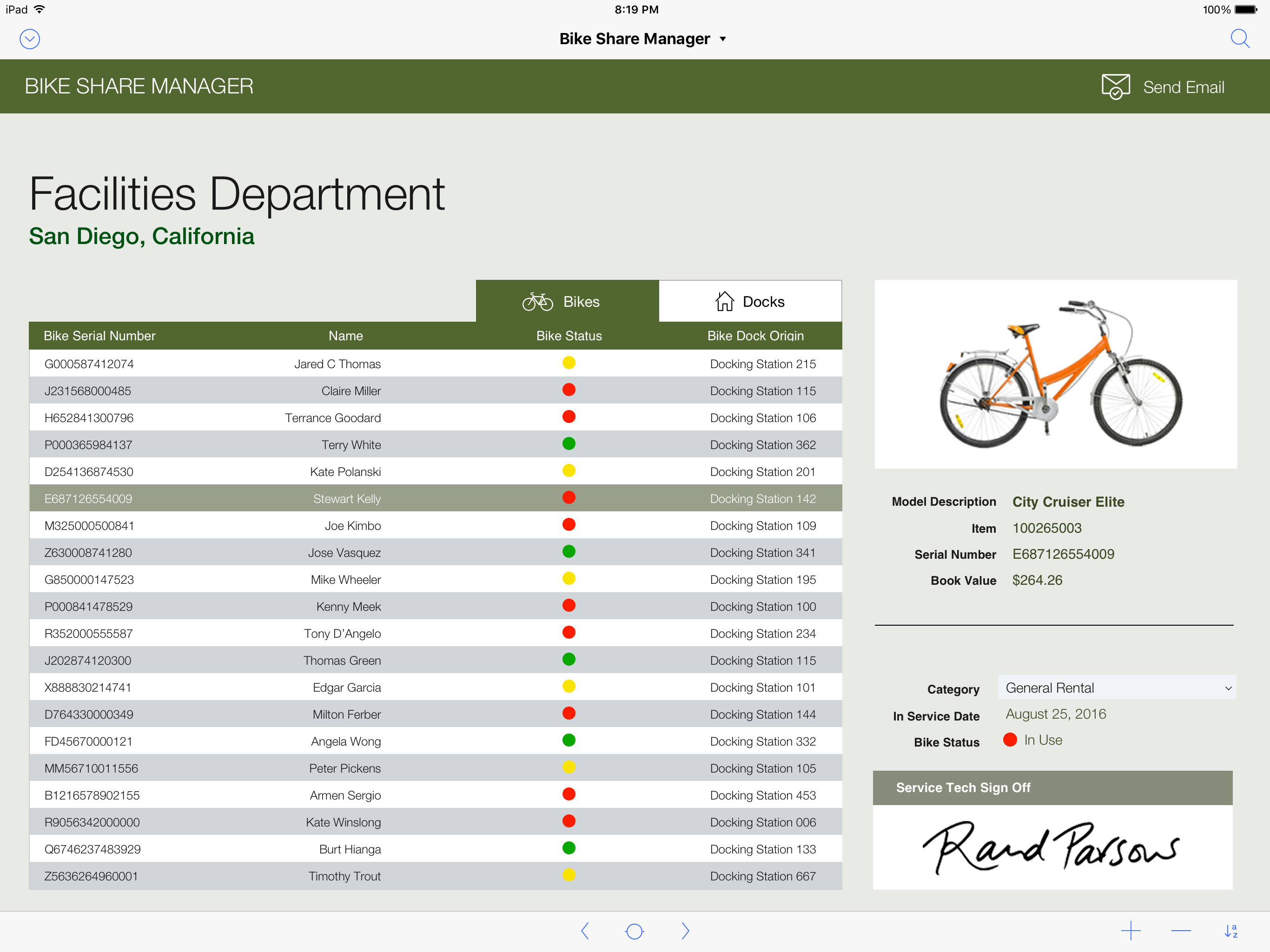Open the top-left circled chevron menu
Screen dimensions: 1270x952
point(30,39)
